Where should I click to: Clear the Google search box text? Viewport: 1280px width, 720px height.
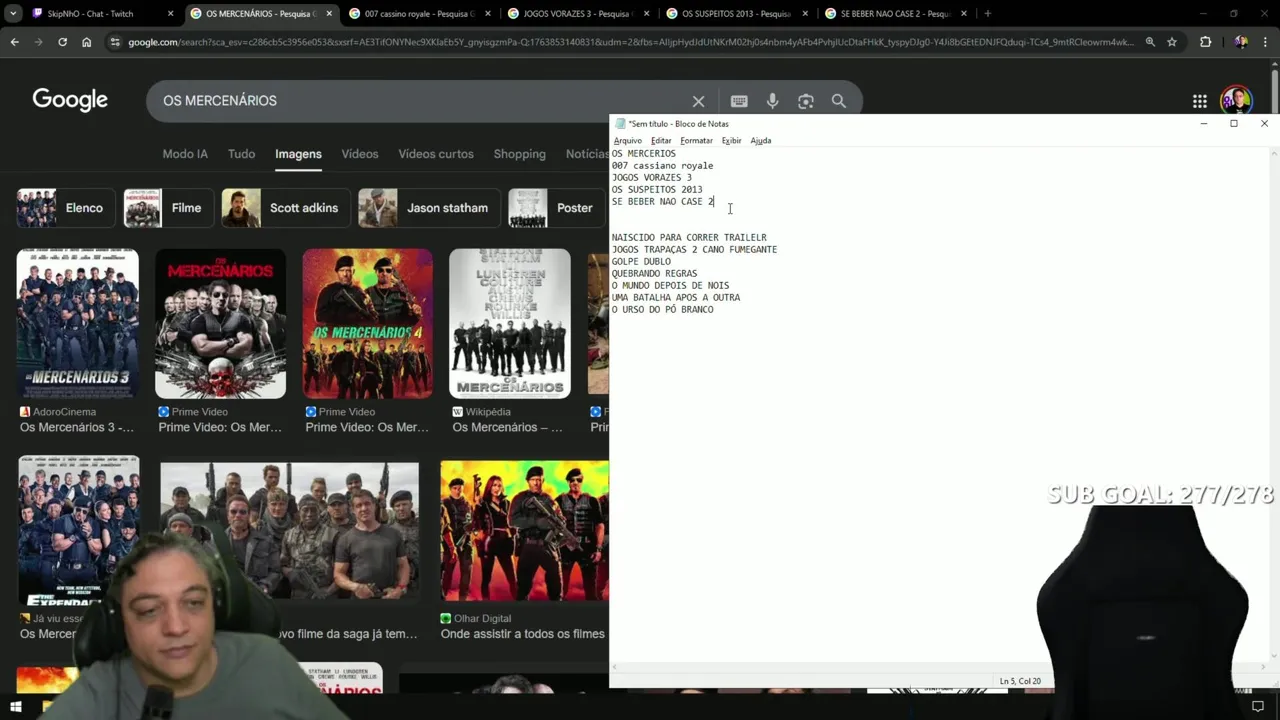[698, 101]
